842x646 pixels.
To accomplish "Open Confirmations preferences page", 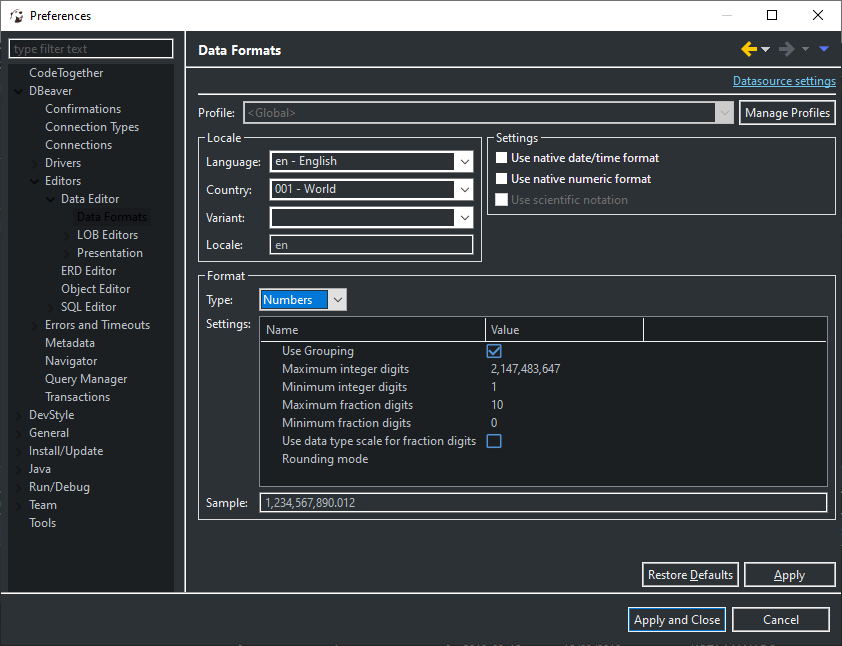I will [83, 109].
